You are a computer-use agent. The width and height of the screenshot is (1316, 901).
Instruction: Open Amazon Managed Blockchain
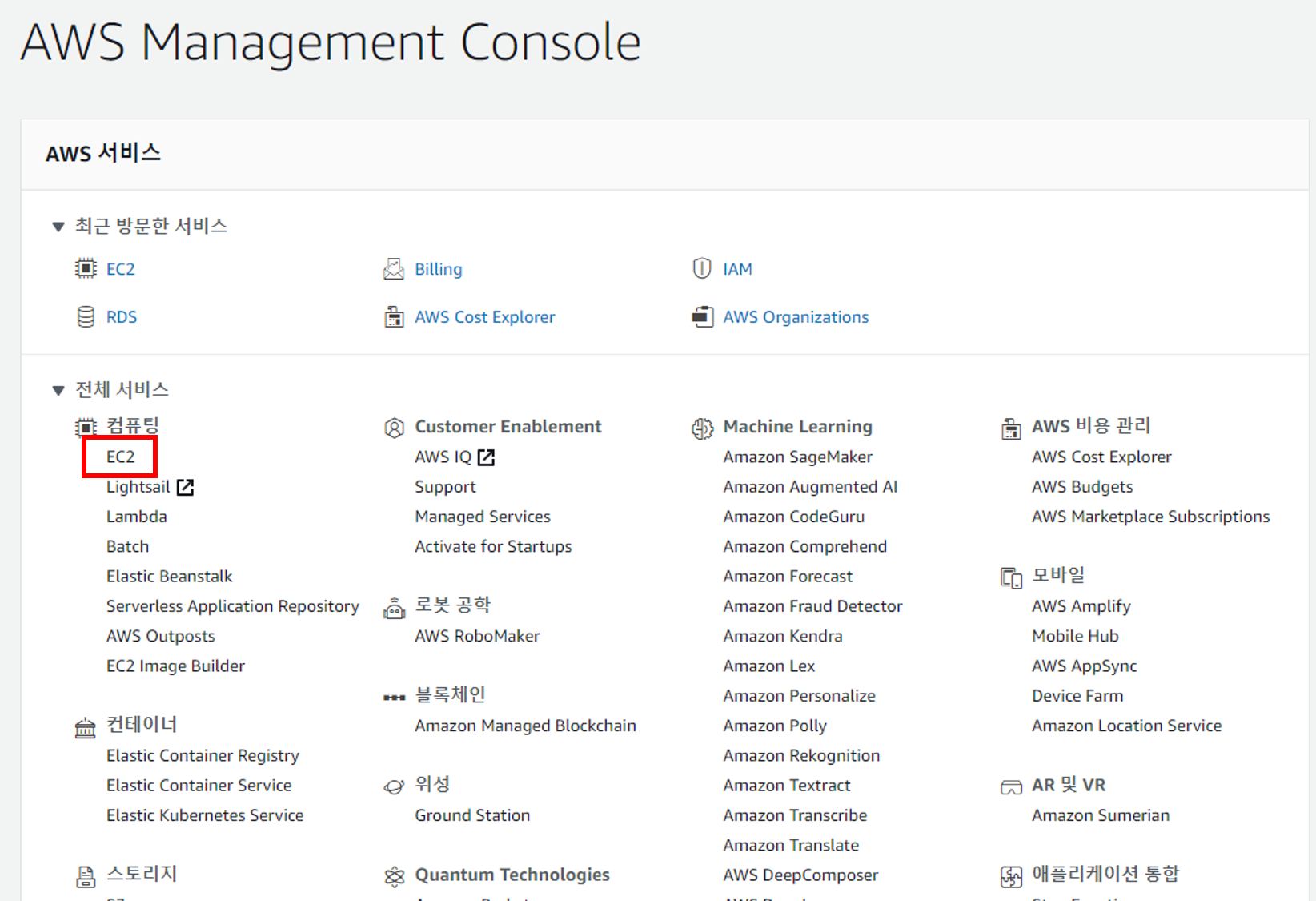tap(525, 726)
